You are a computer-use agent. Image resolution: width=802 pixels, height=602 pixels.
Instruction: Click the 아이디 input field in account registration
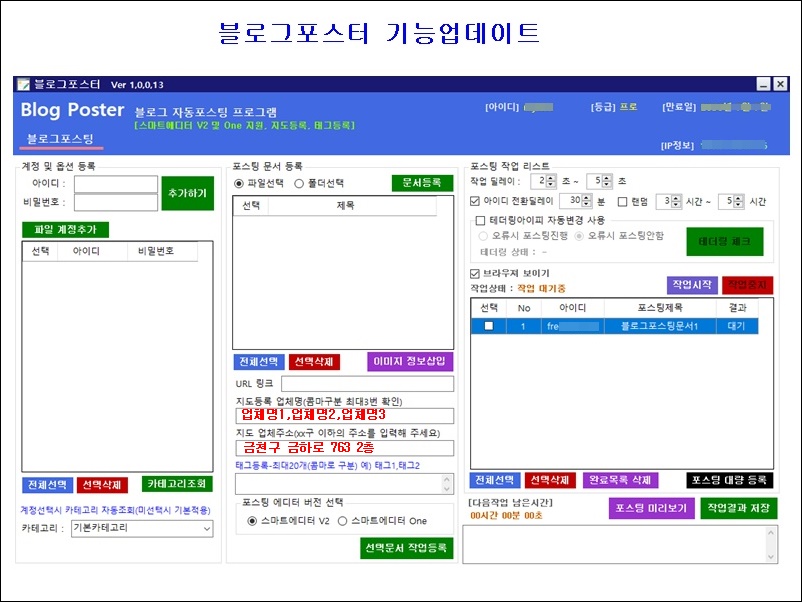coord(116,184)
